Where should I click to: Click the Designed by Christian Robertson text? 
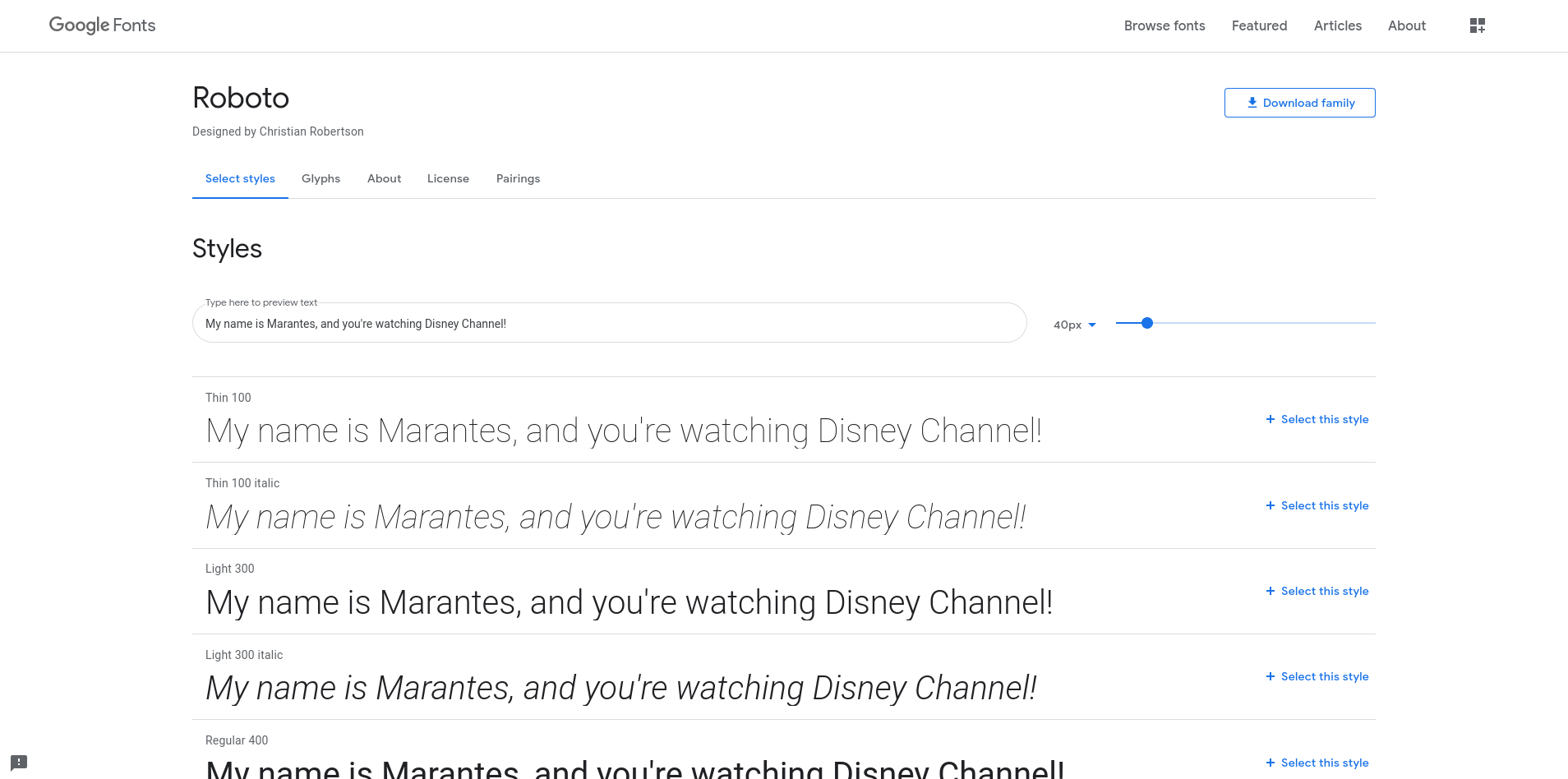[278, 131]
